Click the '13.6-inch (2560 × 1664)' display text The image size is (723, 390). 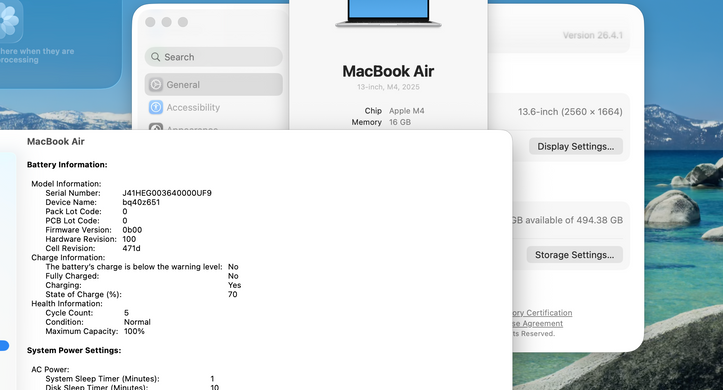[570, 112]
